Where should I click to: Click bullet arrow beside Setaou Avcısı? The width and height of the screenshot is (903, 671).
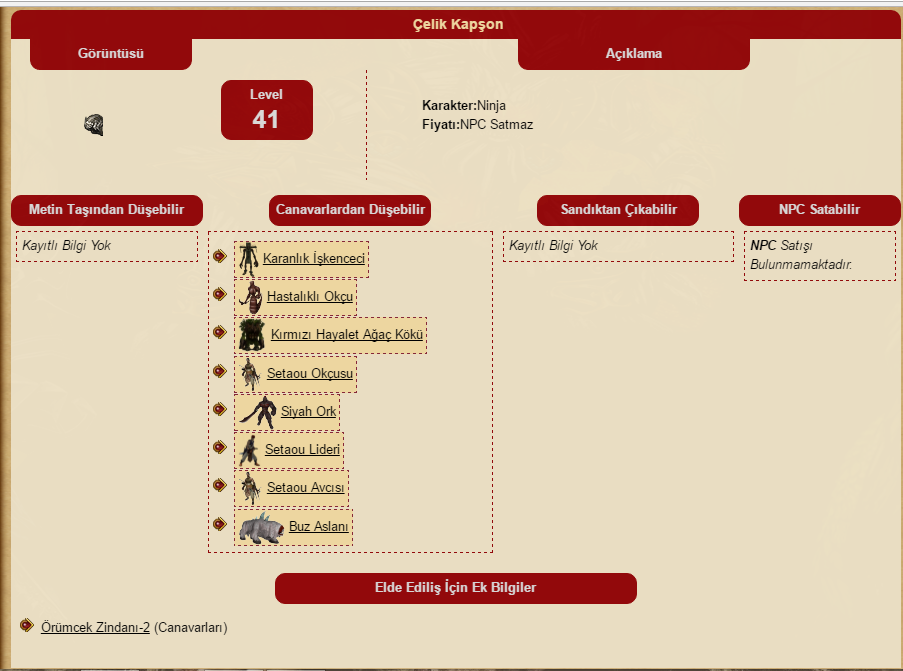219,485
